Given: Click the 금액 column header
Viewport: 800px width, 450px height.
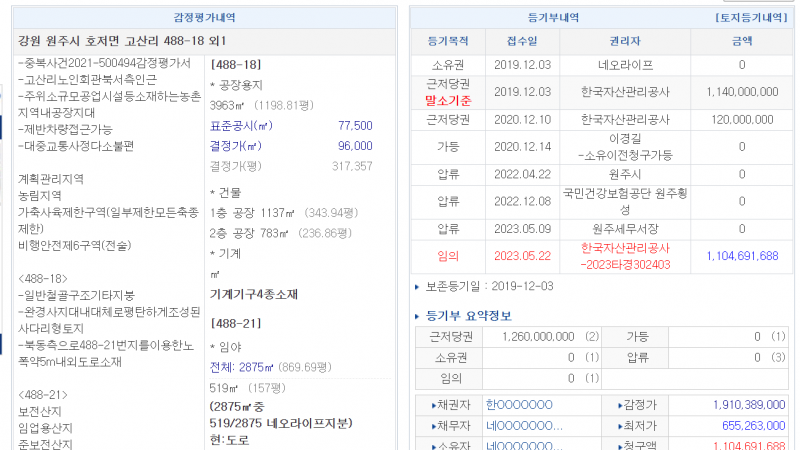Looking at the screenshot, I should (741, 42).
